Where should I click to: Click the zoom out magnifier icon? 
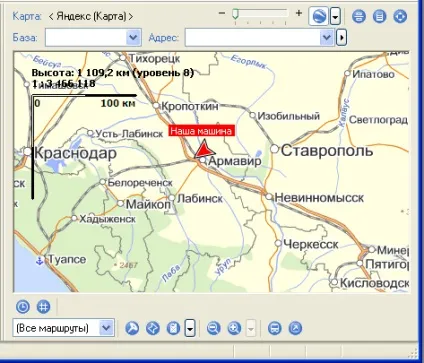click(213, 328)
